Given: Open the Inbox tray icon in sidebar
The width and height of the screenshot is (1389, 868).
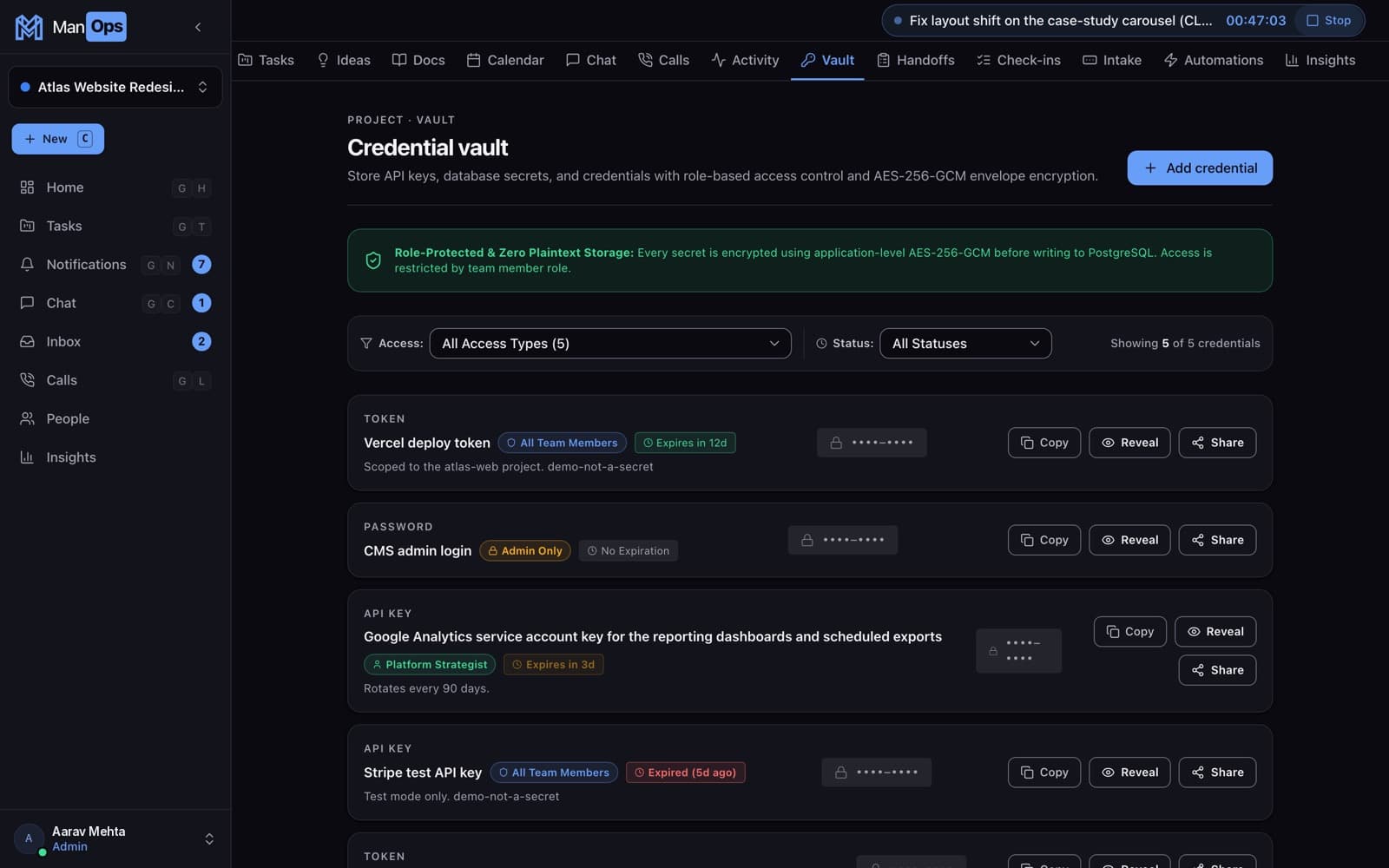Looking at the screenshot, I should pyautogui.click(x=27, y=341).
